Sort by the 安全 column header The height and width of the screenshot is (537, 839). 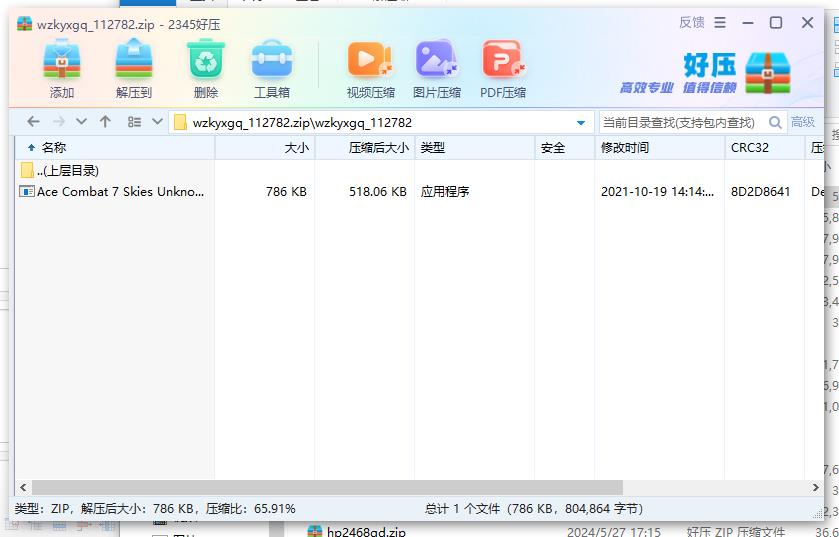point(565,148)
